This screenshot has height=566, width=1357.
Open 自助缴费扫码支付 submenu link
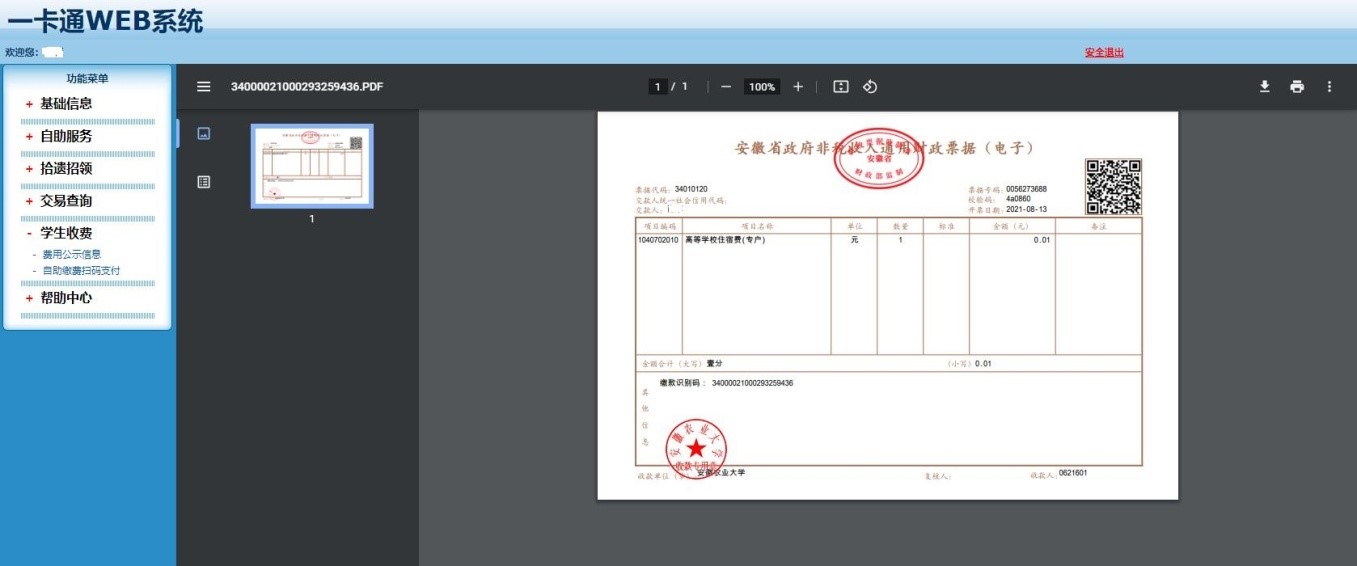81,270
